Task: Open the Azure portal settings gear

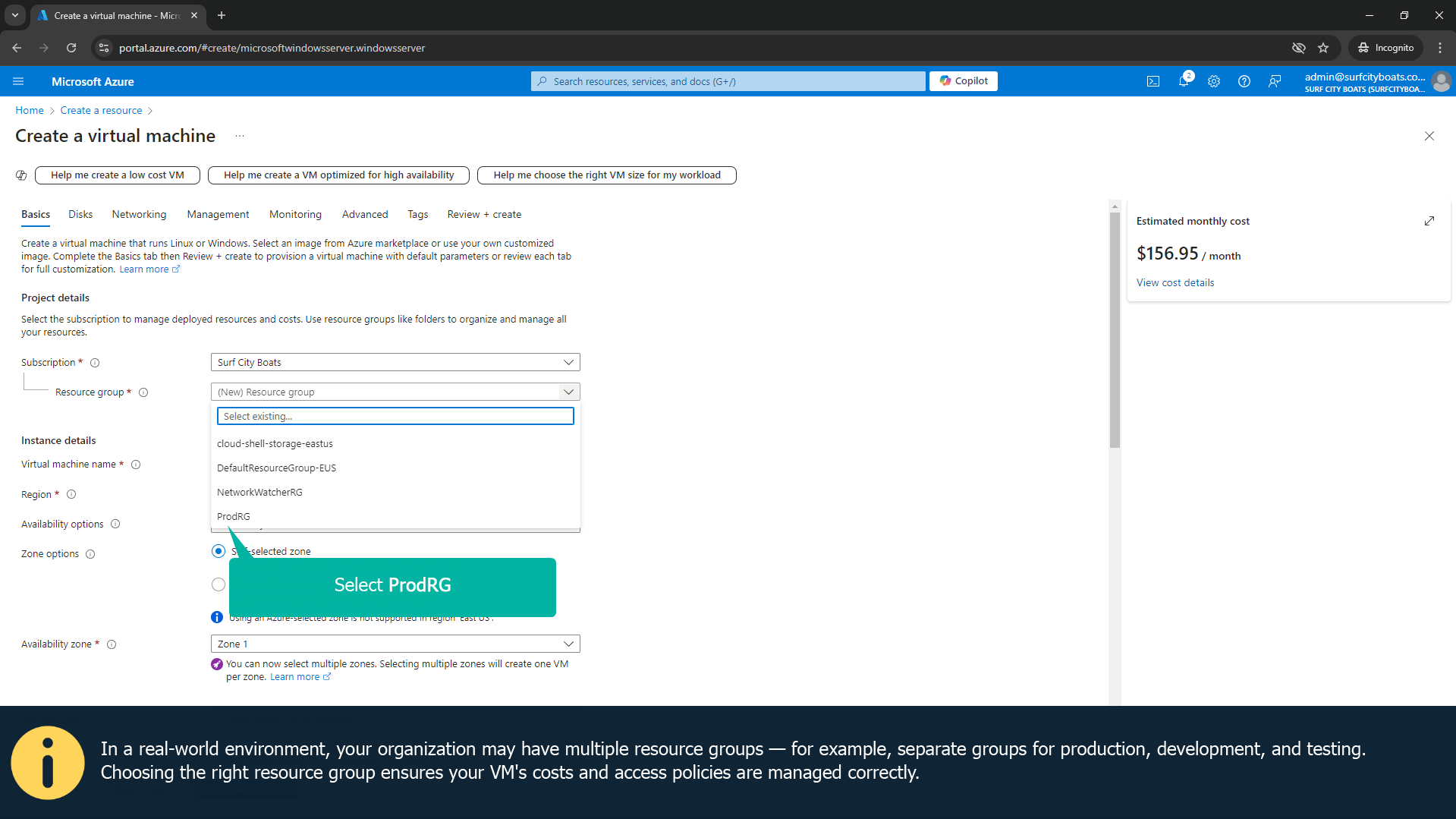Action: pyautogui.click(x=1213, y=81)
